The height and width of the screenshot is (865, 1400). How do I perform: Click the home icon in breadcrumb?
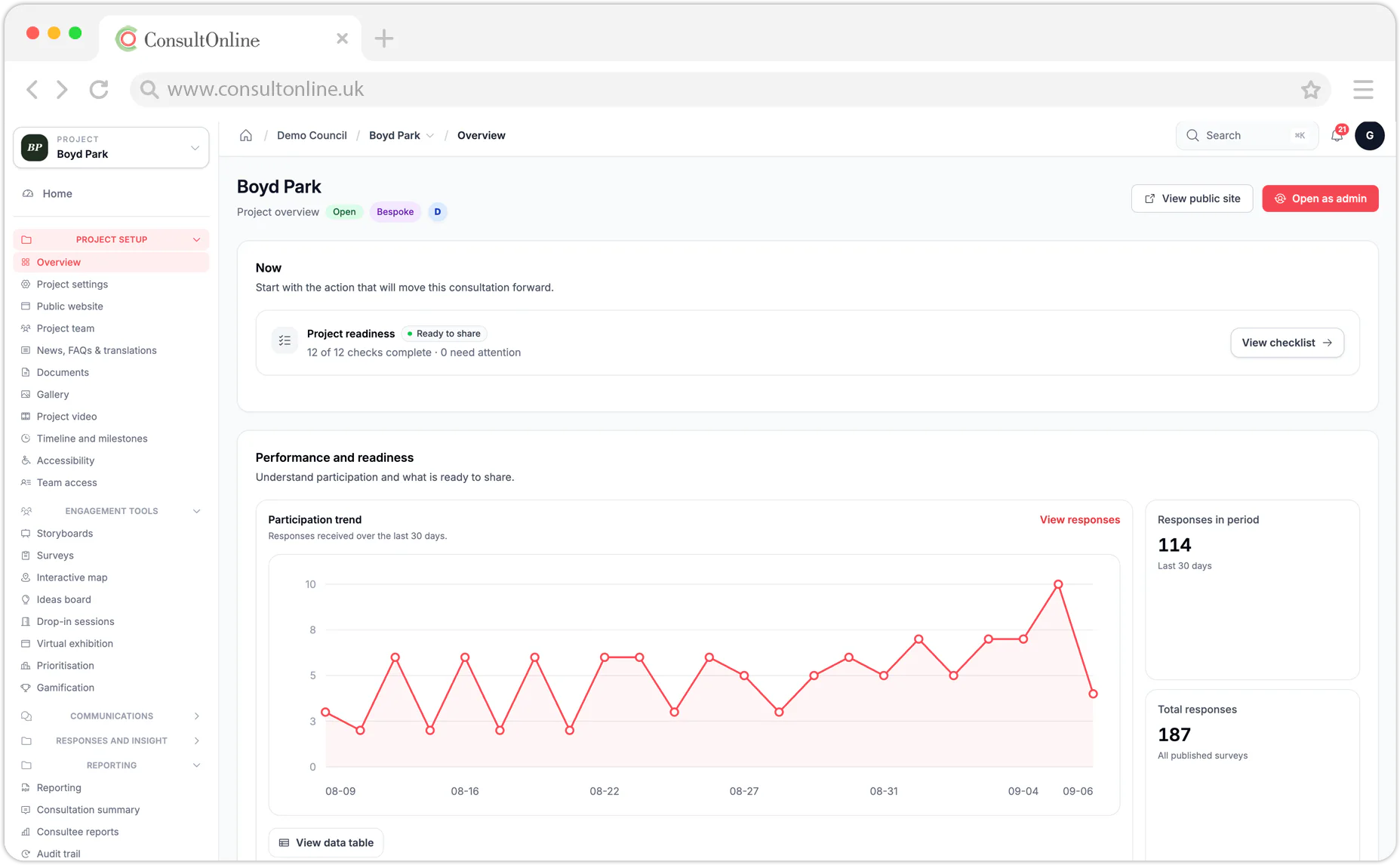[x=246, y=136]
